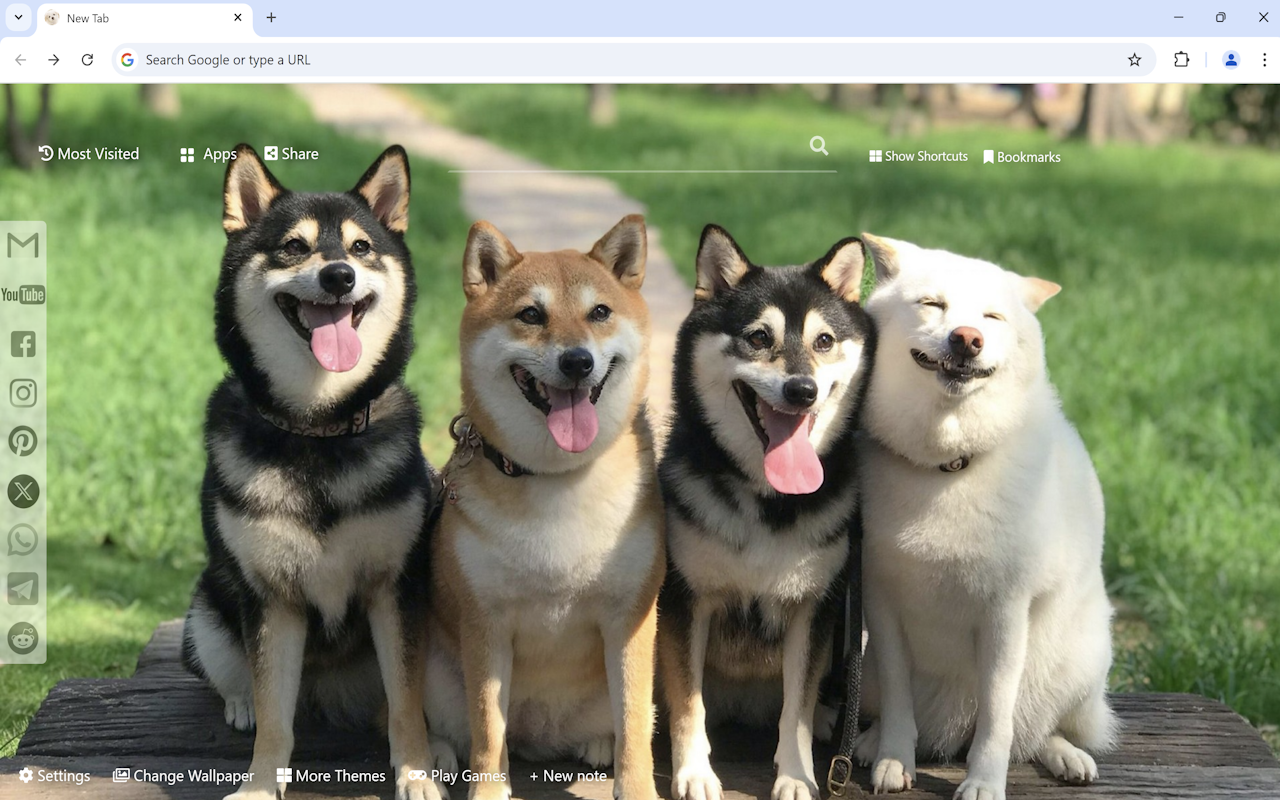Open Gmail from the sidebar
Screen dimensions: 1280x800
pyautogui.click(x=22, y=245)
